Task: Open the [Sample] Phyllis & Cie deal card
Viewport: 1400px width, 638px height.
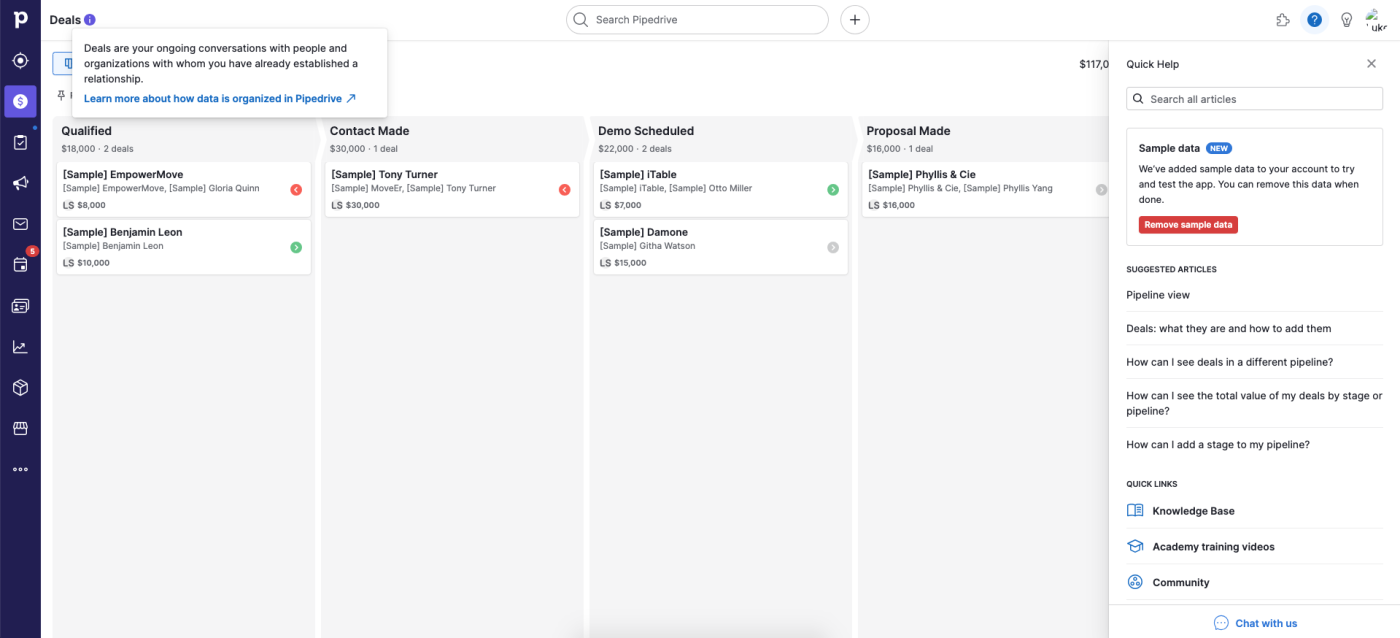Action: (x=986, y=189)
